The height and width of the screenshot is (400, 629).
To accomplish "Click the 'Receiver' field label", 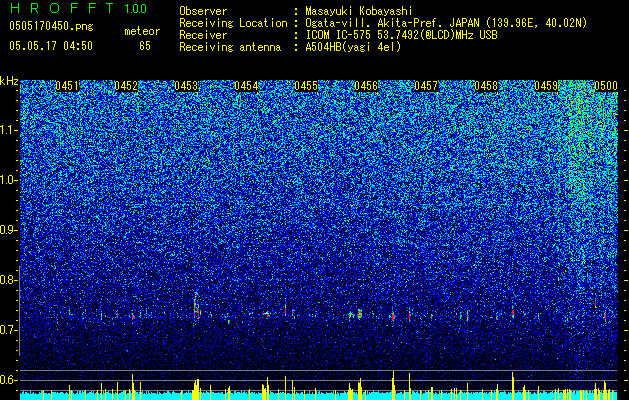I will pos(203,35).
